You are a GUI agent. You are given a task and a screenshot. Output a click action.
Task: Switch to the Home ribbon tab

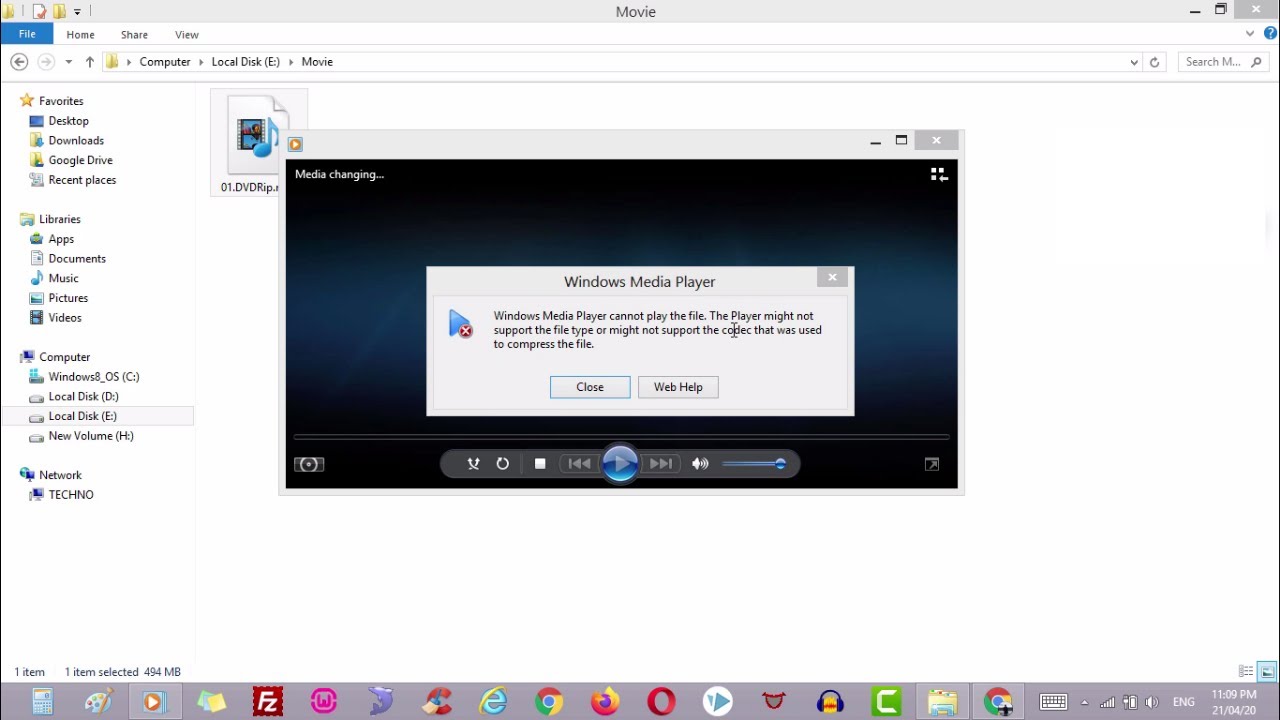(x=80, y=35)
